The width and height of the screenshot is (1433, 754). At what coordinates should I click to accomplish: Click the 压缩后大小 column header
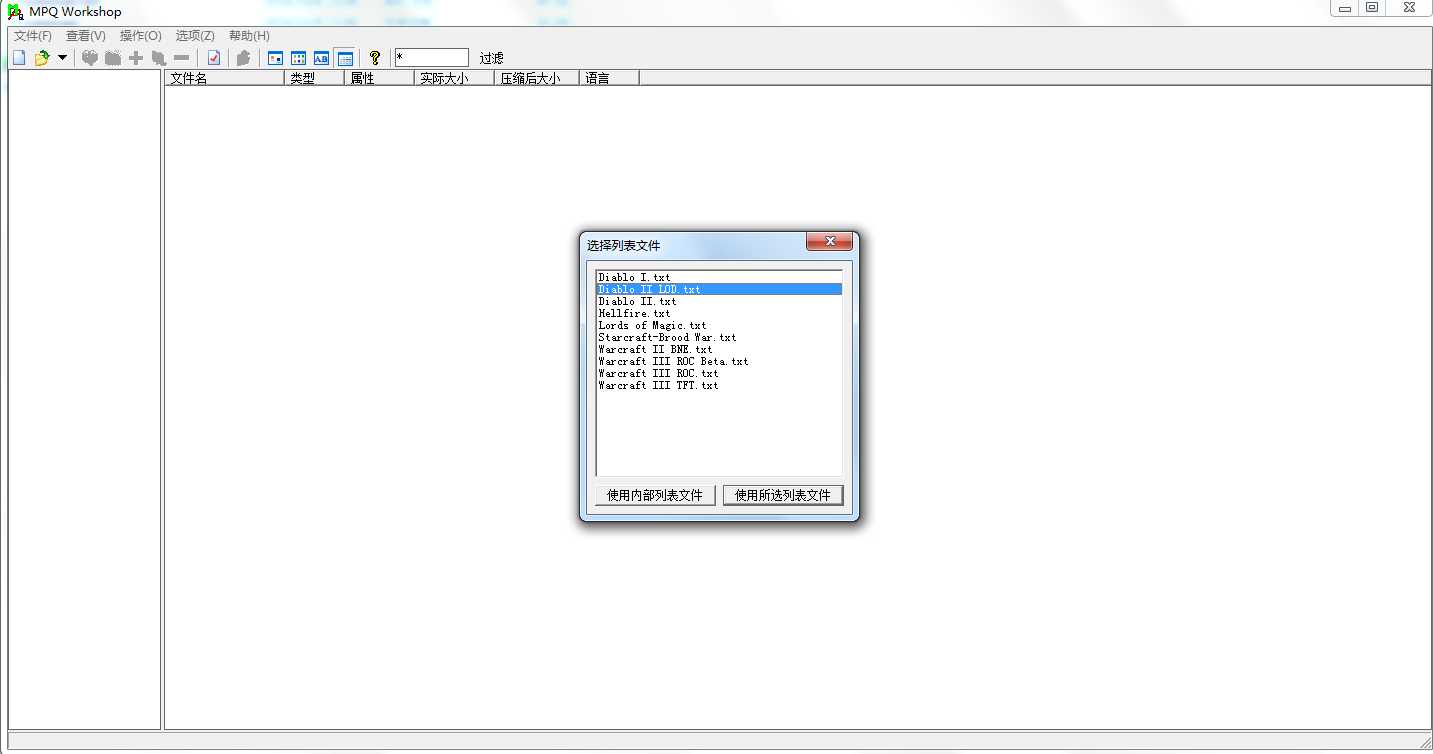[537, 78]
